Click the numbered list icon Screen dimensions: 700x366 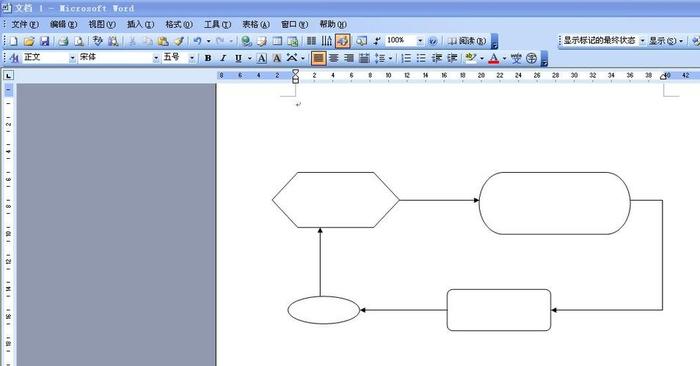click(x=406, y=58)
